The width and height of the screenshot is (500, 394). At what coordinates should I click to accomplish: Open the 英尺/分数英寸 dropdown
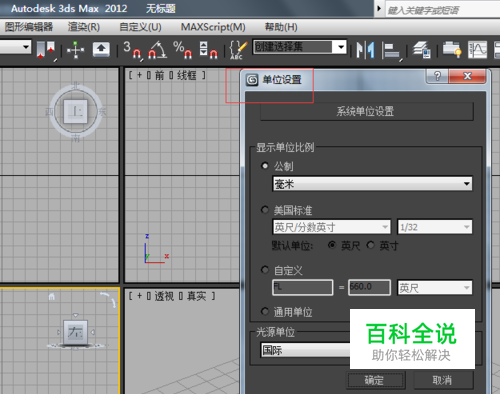click(332, 227)
